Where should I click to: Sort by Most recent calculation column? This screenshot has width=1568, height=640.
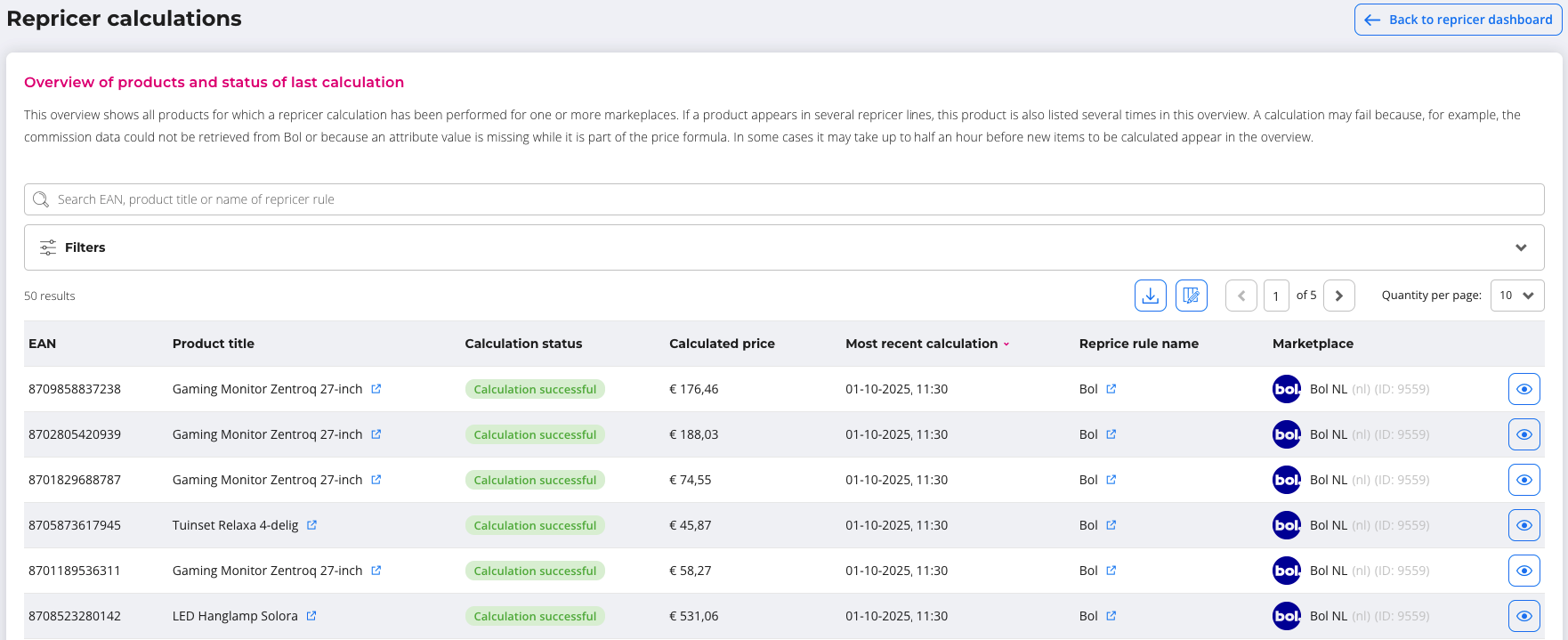click(x=922, y=344)
